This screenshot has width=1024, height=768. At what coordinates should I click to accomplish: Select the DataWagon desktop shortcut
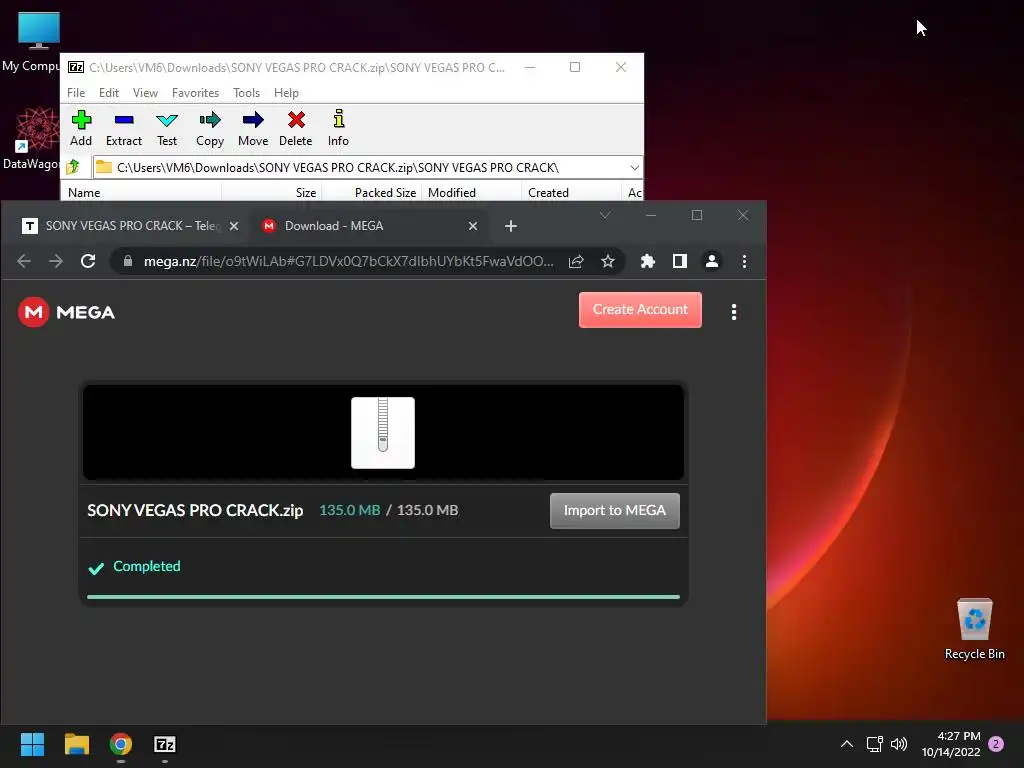click(31, 138)
